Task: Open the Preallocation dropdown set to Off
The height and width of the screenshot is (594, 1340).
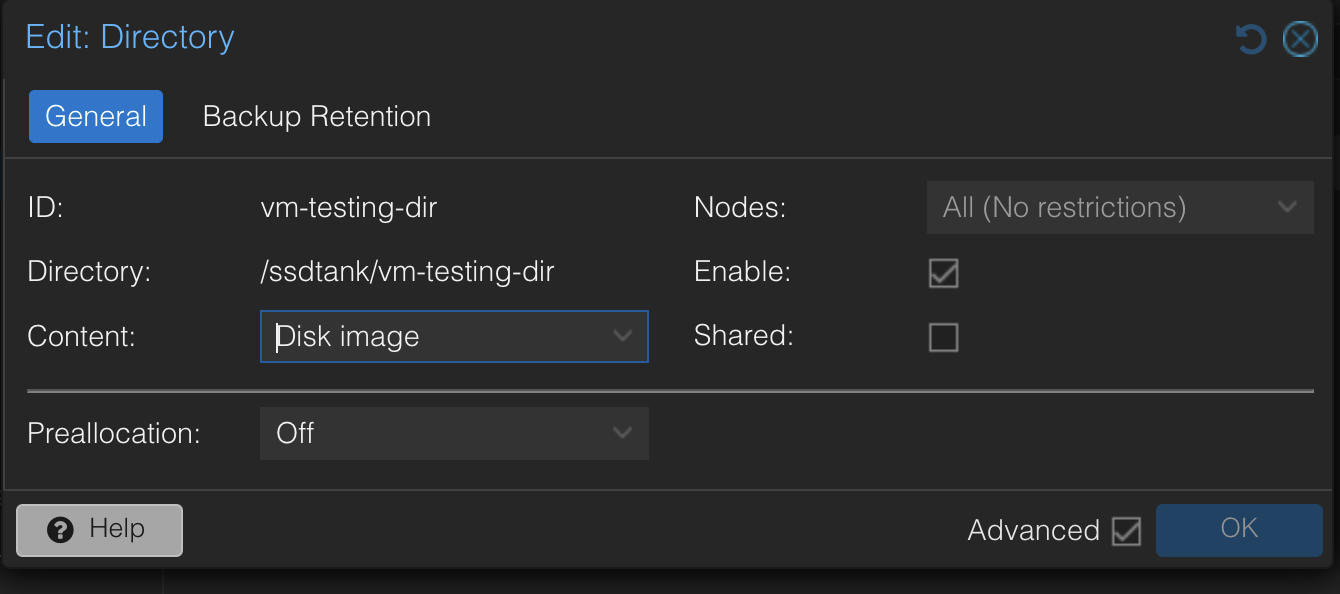Action: [x=454, y=433]
